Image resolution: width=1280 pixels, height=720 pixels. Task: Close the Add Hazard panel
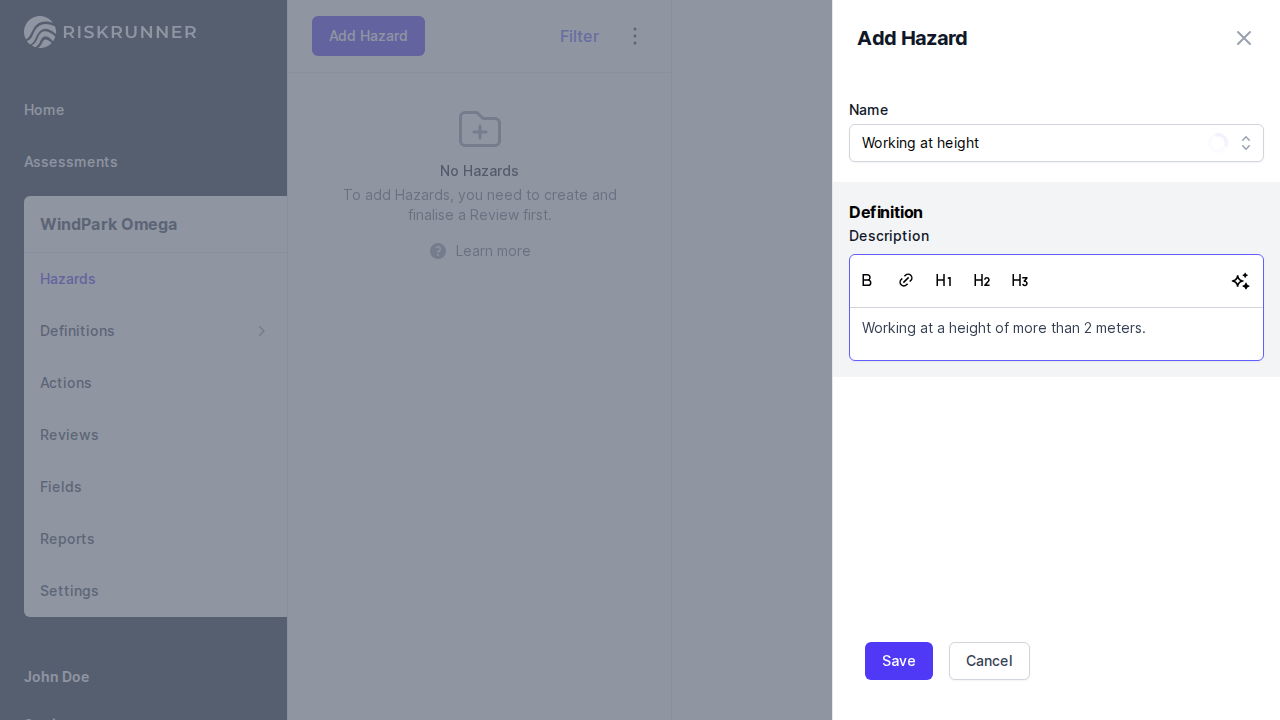tap(1243, 38)
